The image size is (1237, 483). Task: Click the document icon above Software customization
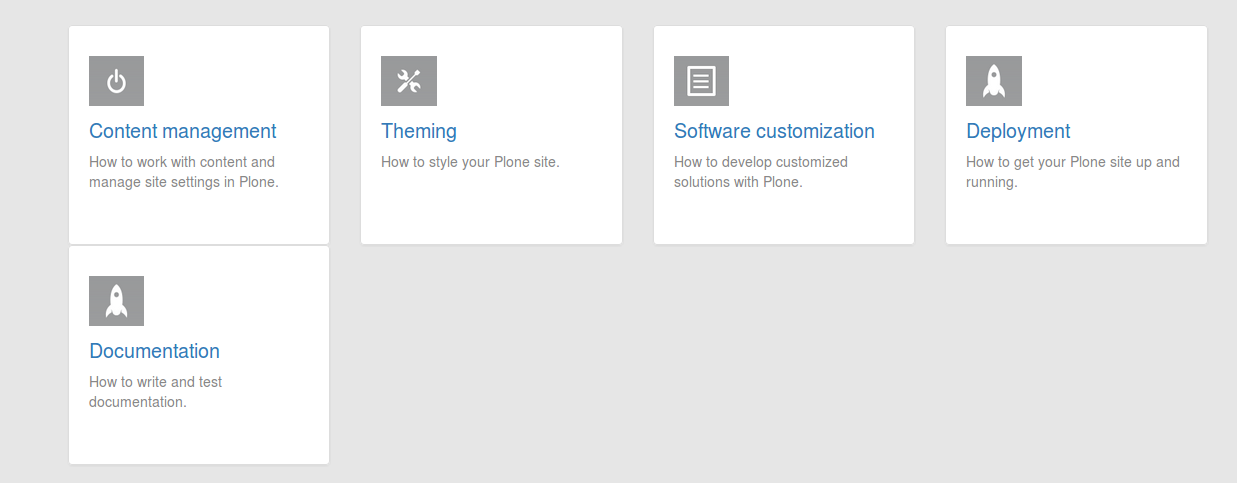[701, 81]
